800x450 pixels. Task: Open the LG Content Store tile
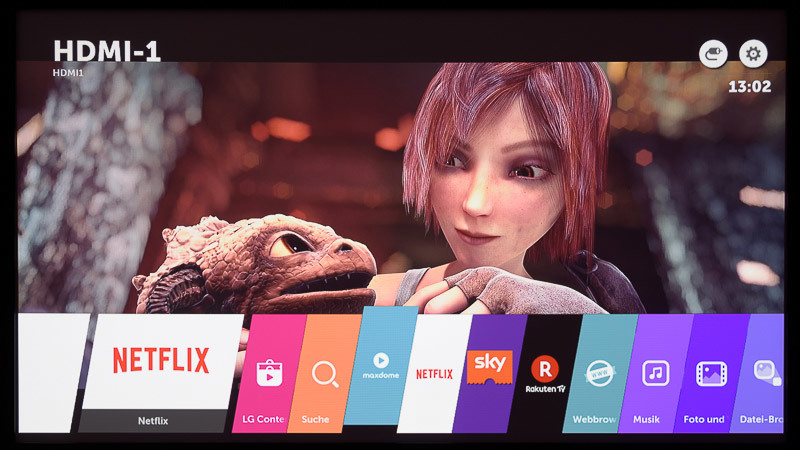pos(269,373)
